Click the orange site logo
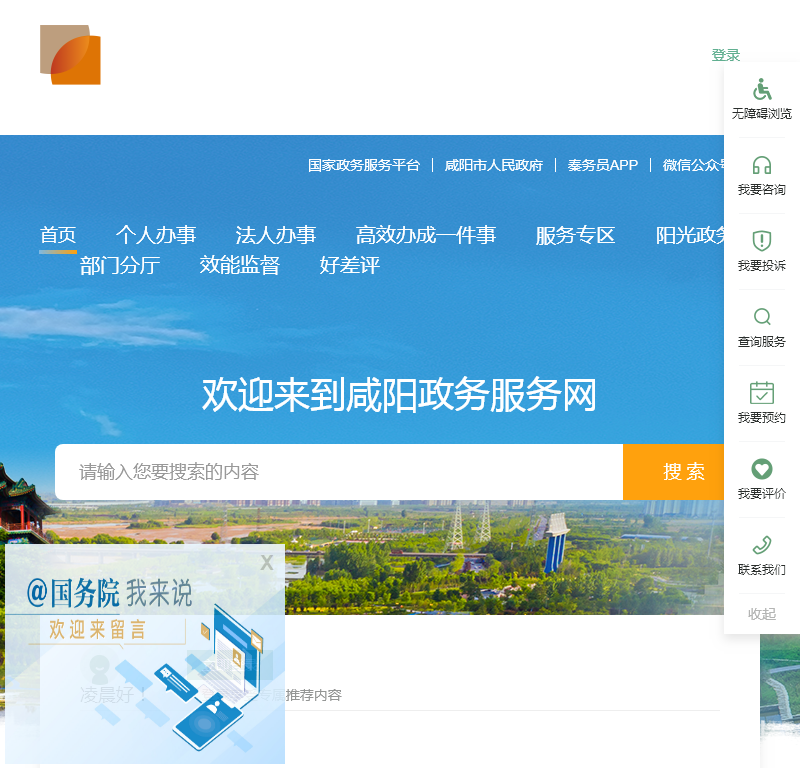Image resolution: width=800 pixels, height=768 pixels. pyautogui.click(x=70, y=55)
